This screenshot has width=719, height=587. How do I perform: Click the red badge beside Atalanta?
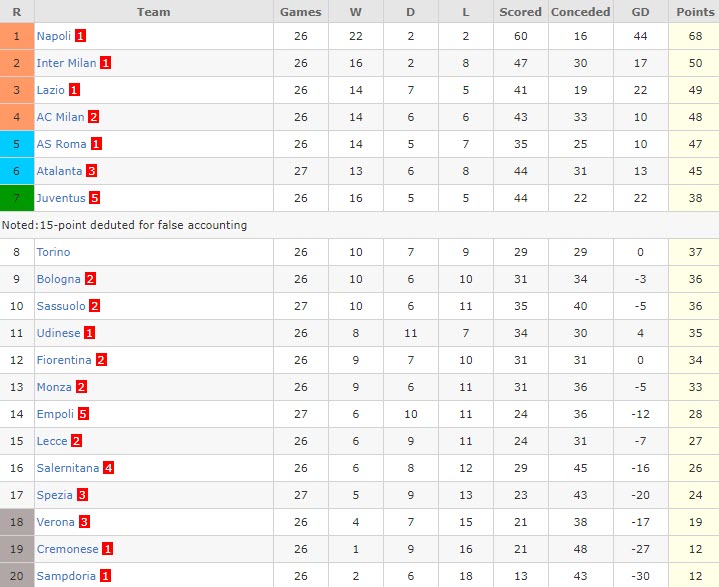click(x=91, y=171)
